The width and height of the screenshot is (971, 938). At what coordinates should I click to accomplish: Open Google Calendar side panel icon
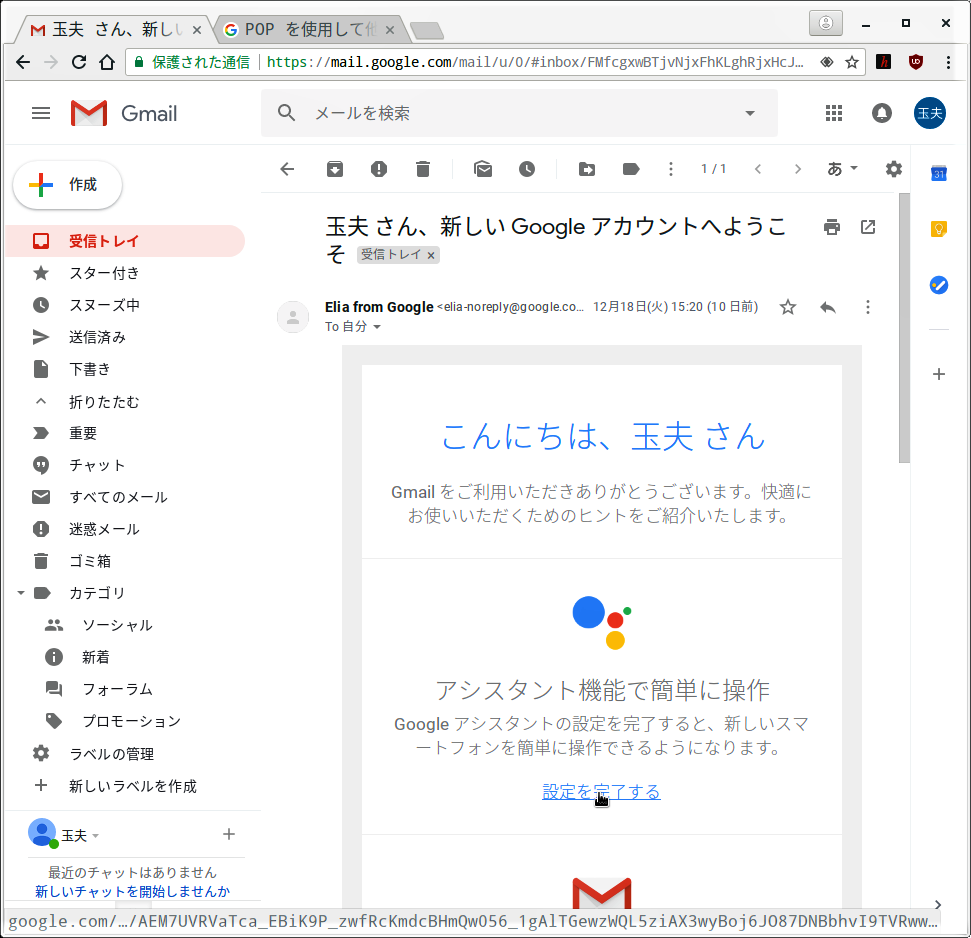[x=939, y=173]
